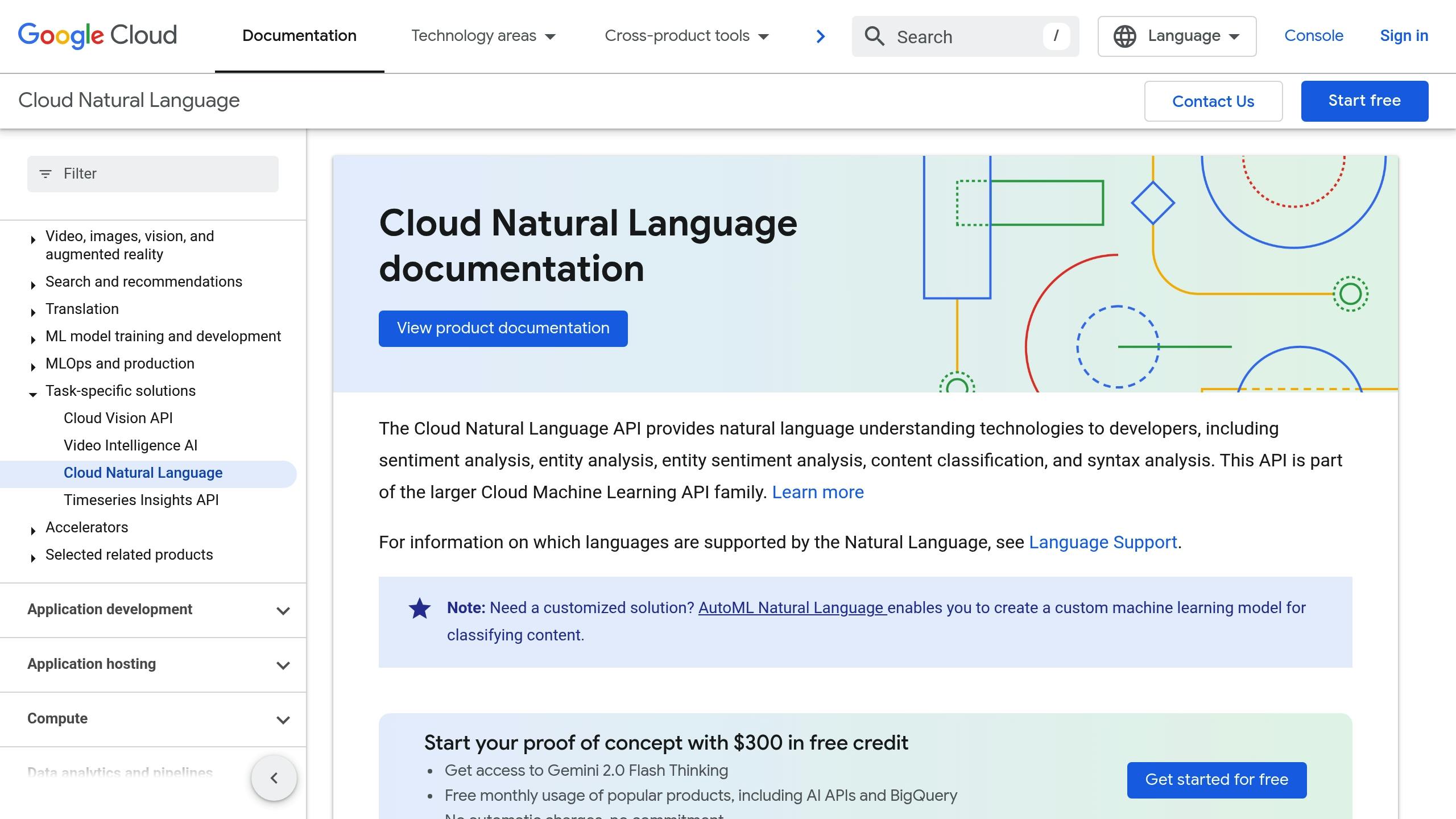Expand Video, images, vision, and augmented reality
Screen dimensions: 1456x819
33,240
